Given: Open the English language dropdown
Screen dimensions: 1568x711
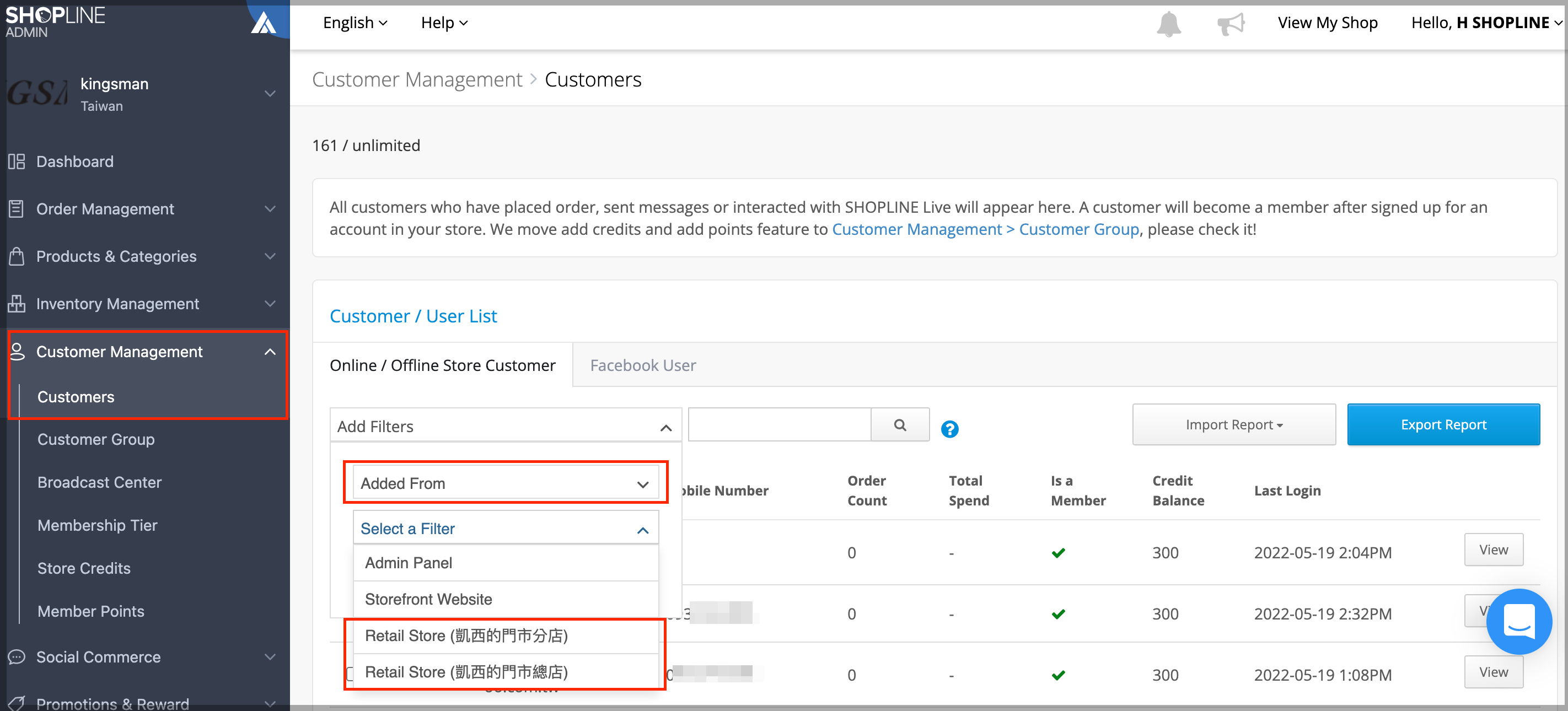Looking at the screenshot, I should point(355,23).
